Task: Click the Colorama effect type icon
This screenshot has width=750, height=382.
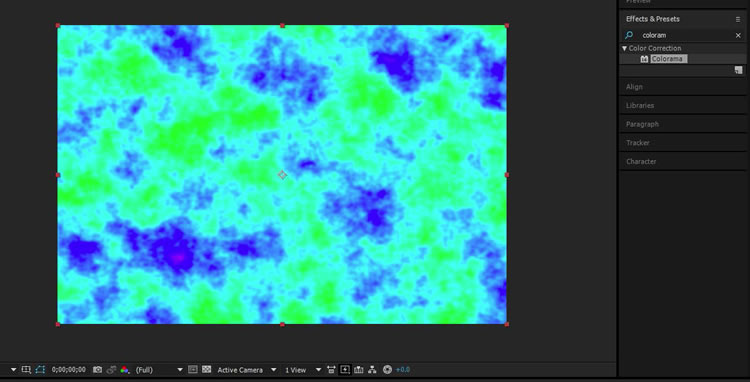Action: (644, 59)
